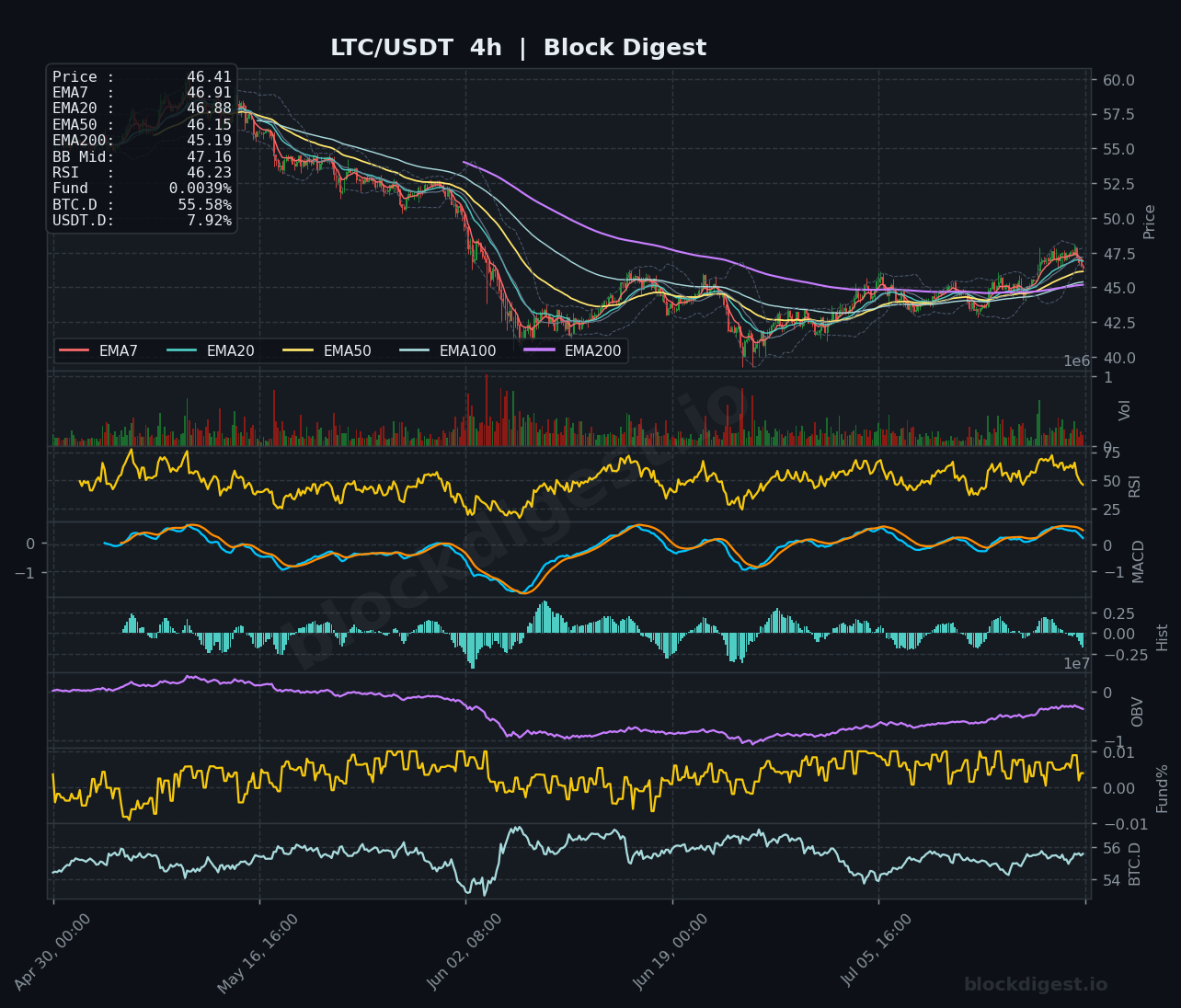Click the Apr 30, 00:00 date tick

(x=53, y=952)
